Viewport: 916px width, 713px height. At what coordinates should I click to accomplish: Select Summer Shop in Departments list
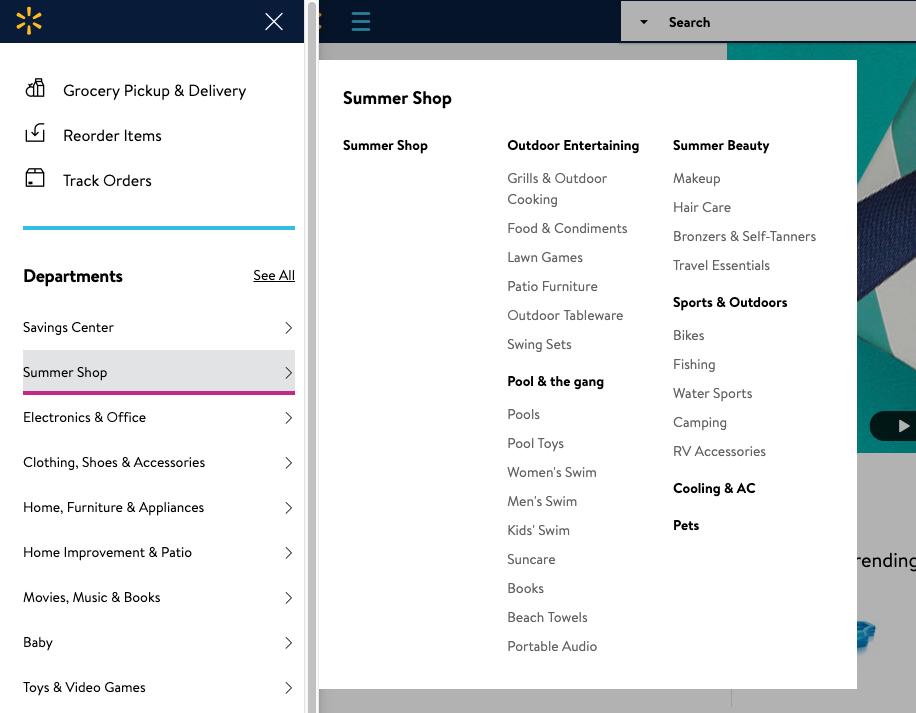coord(159,373)
